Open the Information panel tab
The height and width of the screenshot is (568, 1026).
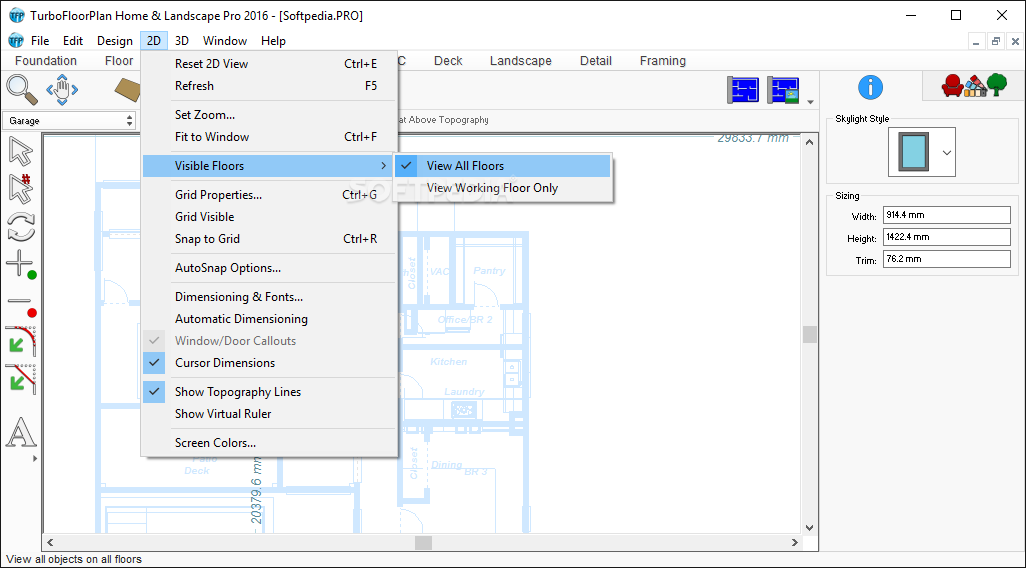click(x=870, y=87)
